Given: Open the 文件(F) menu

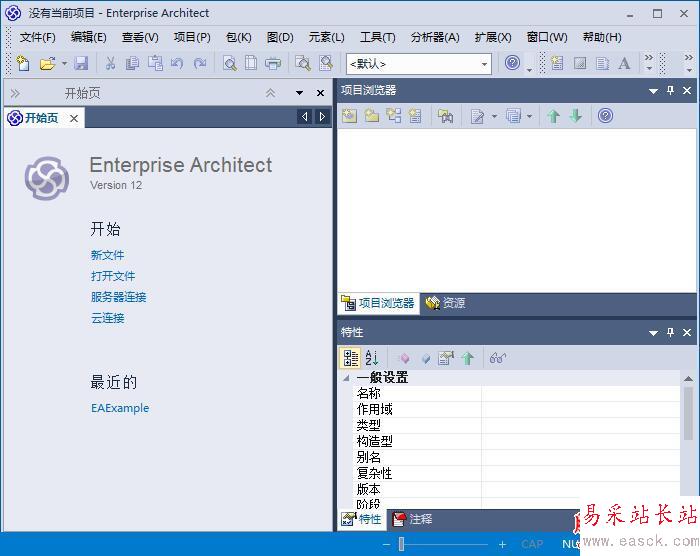Looking at the screenshot, I should tap(38, 37).
